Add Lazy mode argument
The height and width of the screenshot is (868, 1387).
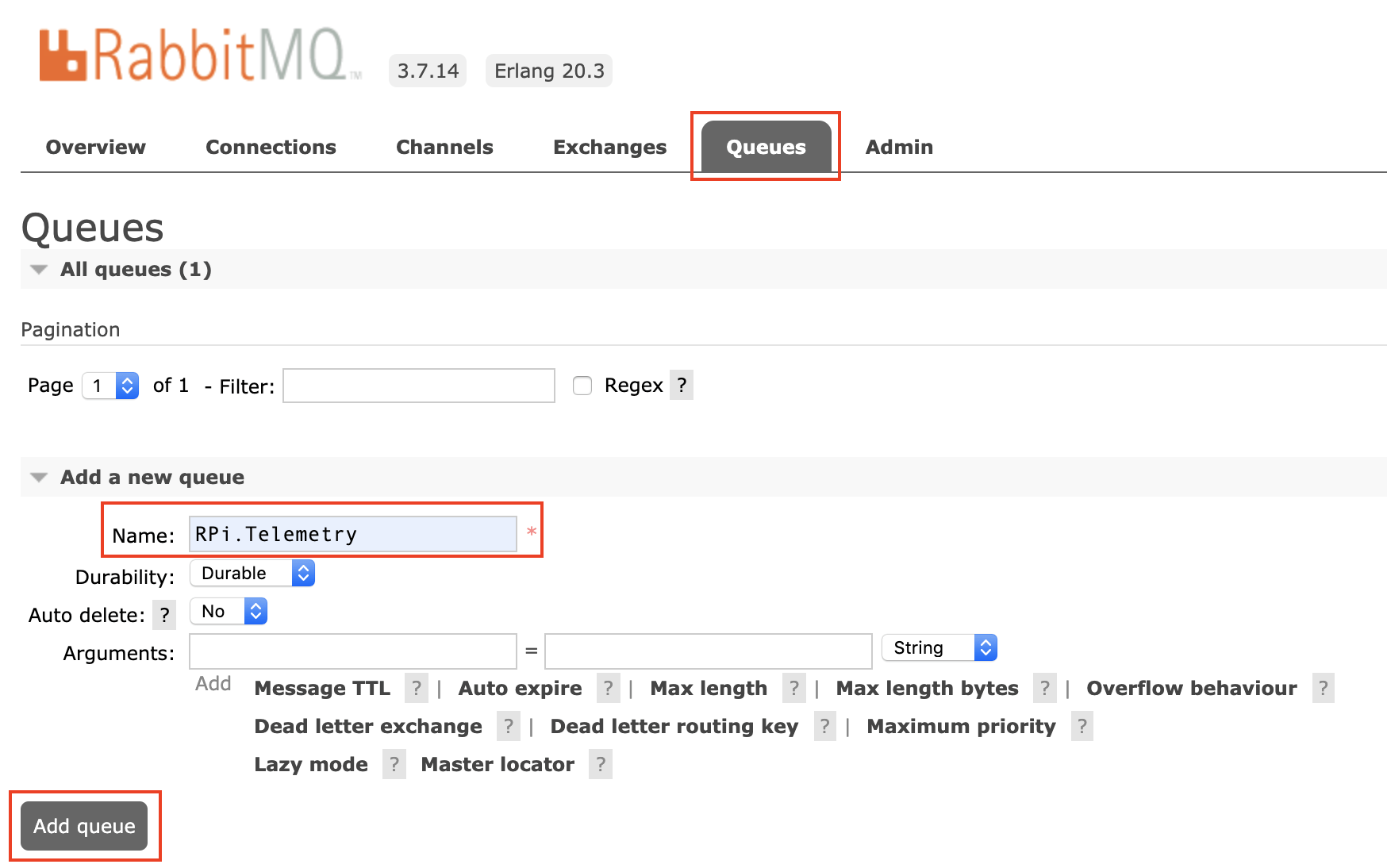coord(311,764)
